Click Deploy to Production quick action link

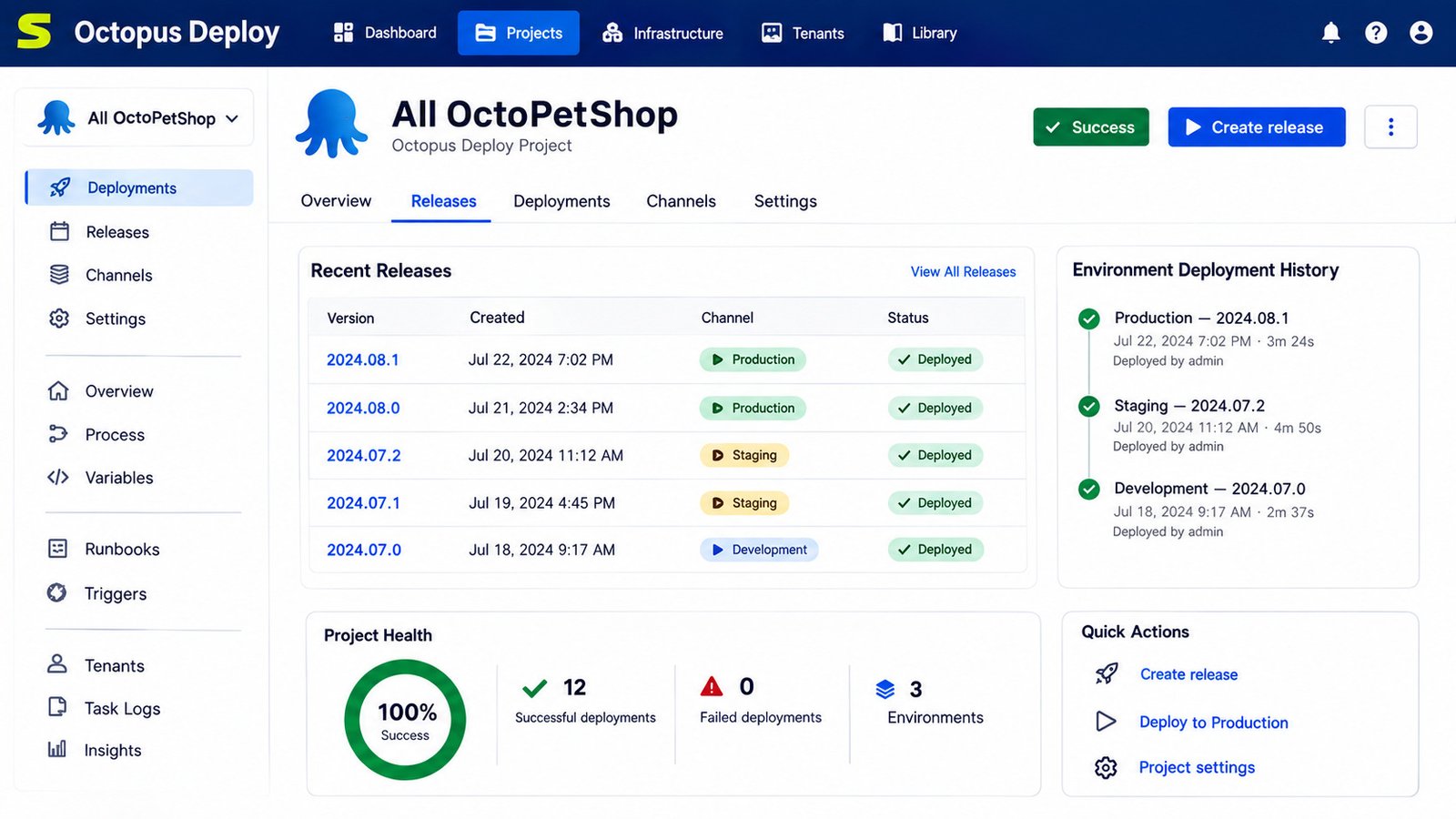1213,722
